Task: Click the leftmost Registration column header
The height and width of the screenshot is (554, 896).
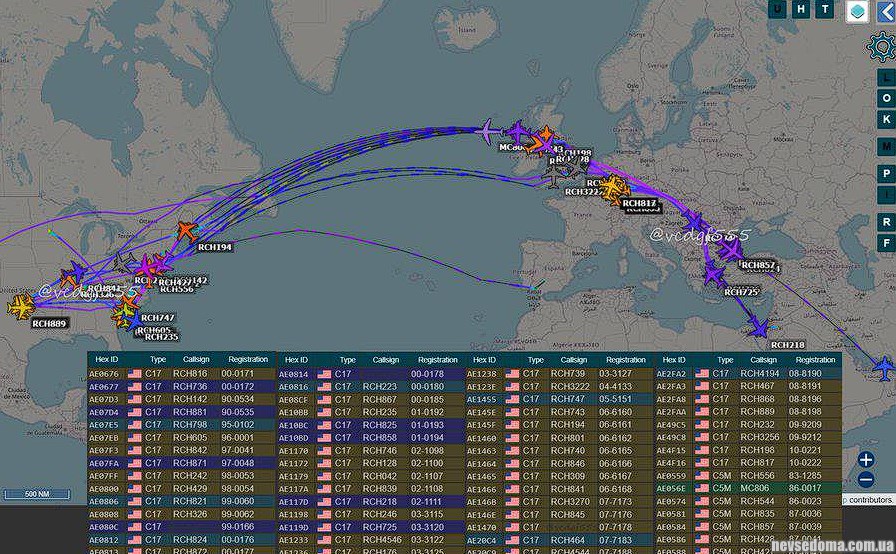Action: (247, 359)
